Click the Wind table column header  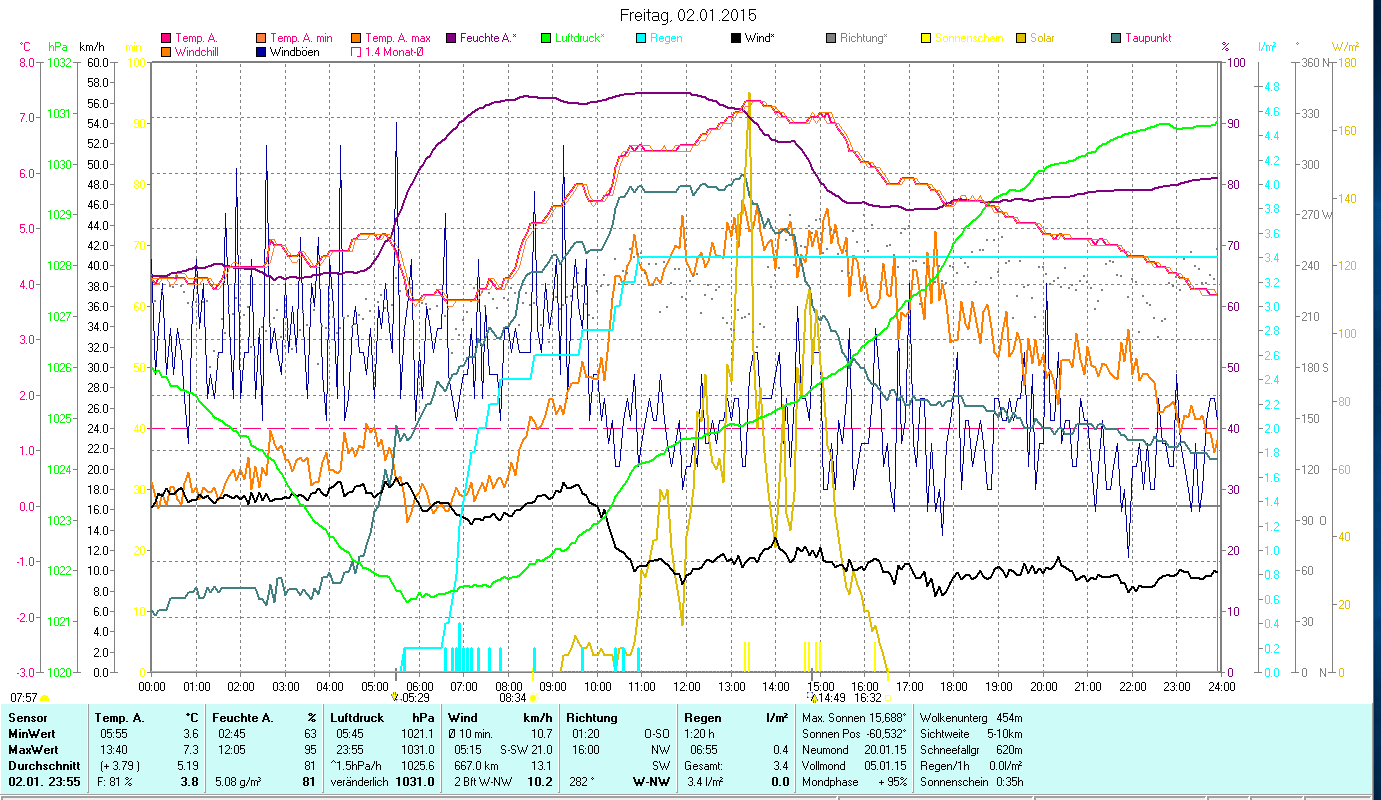[463, 718]
